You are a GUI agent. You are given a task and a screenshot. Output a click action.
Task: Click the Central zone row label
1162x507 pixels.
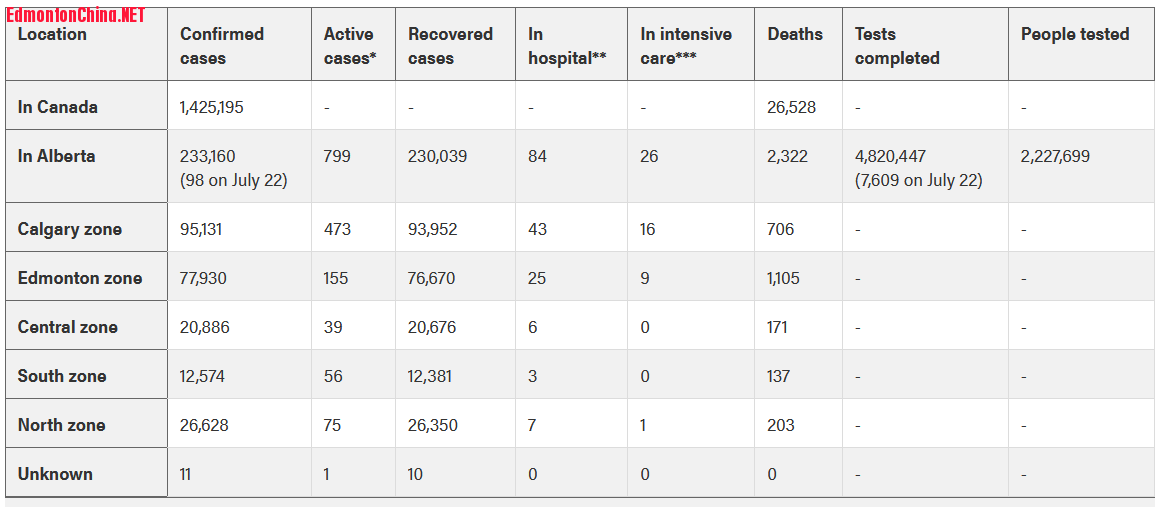point(68,327)
